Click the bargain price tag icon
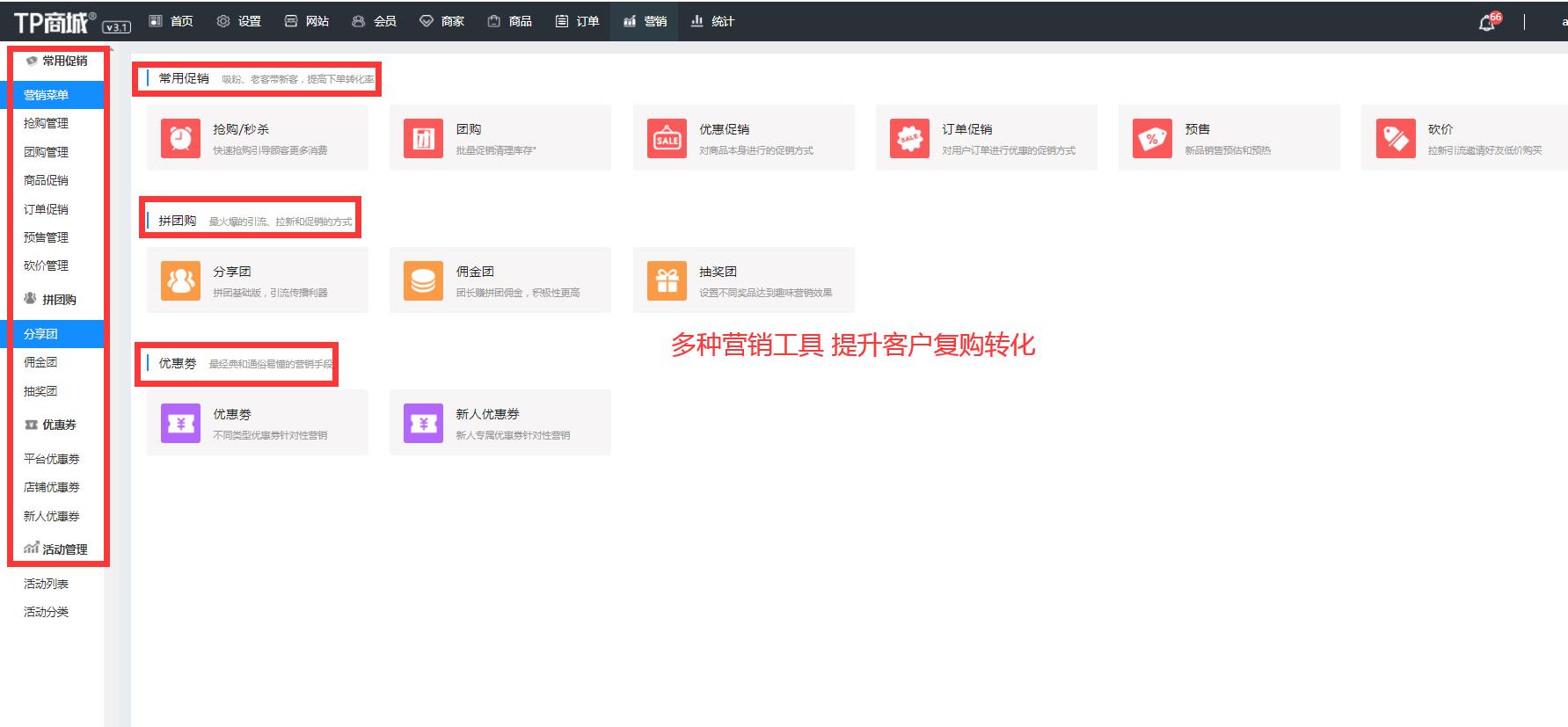This screenshot has height=727, width=1568. [1395, 138]
